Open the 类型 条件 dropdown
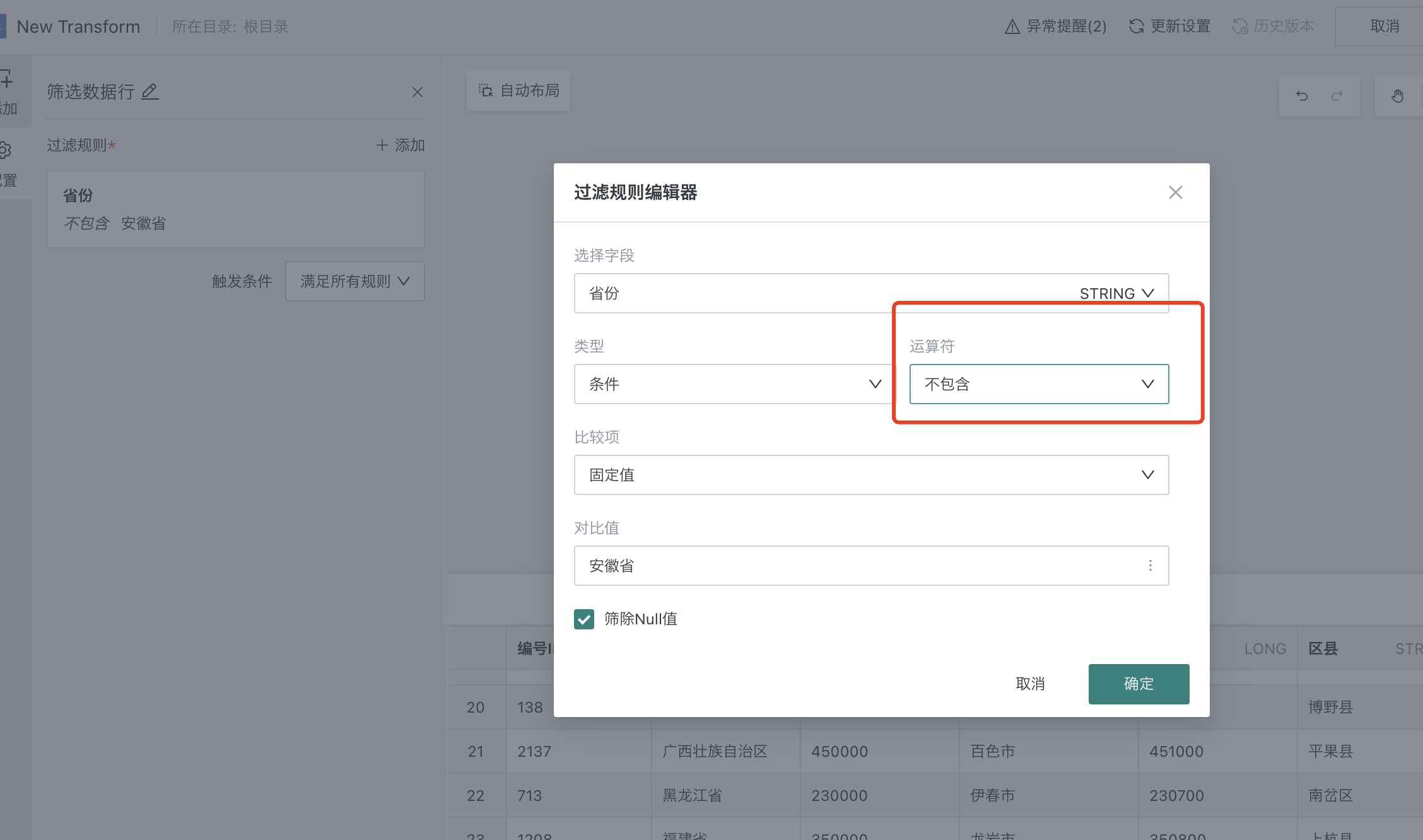Screen dimensions: 1423x840 [x=734, y=384]
